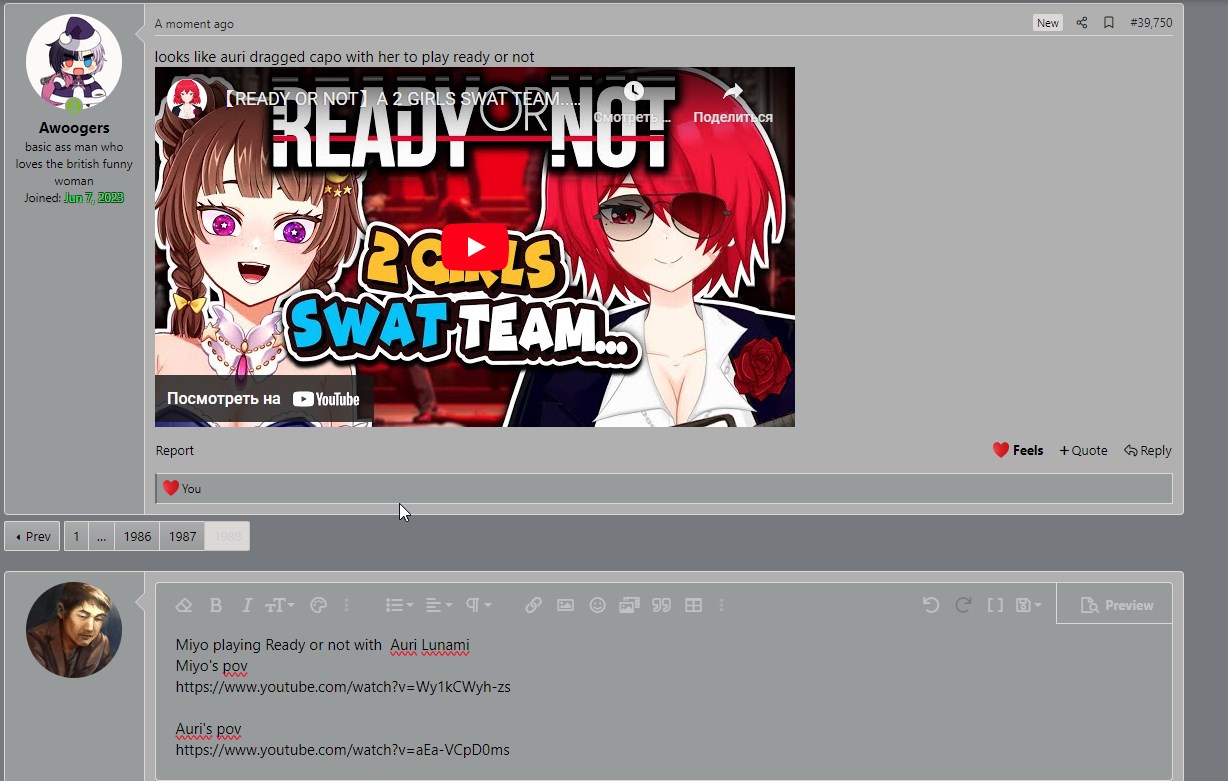
Task: Toggle bold formatting in the editor
Action: pos(216,605)
